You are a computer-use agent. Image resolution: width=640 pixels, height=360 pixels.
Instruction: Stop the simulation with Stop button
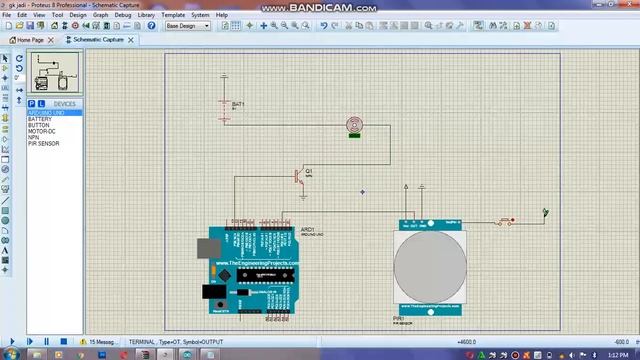pos(63,341)
